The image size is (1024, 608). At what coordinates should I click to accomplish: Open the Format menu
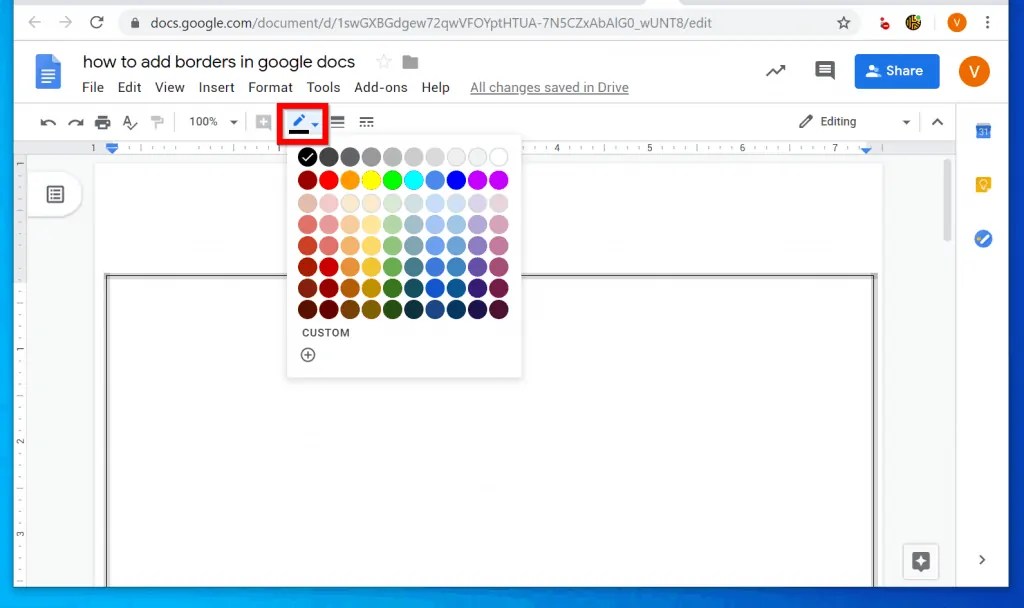pyautogui.click(x=270, y=87)
